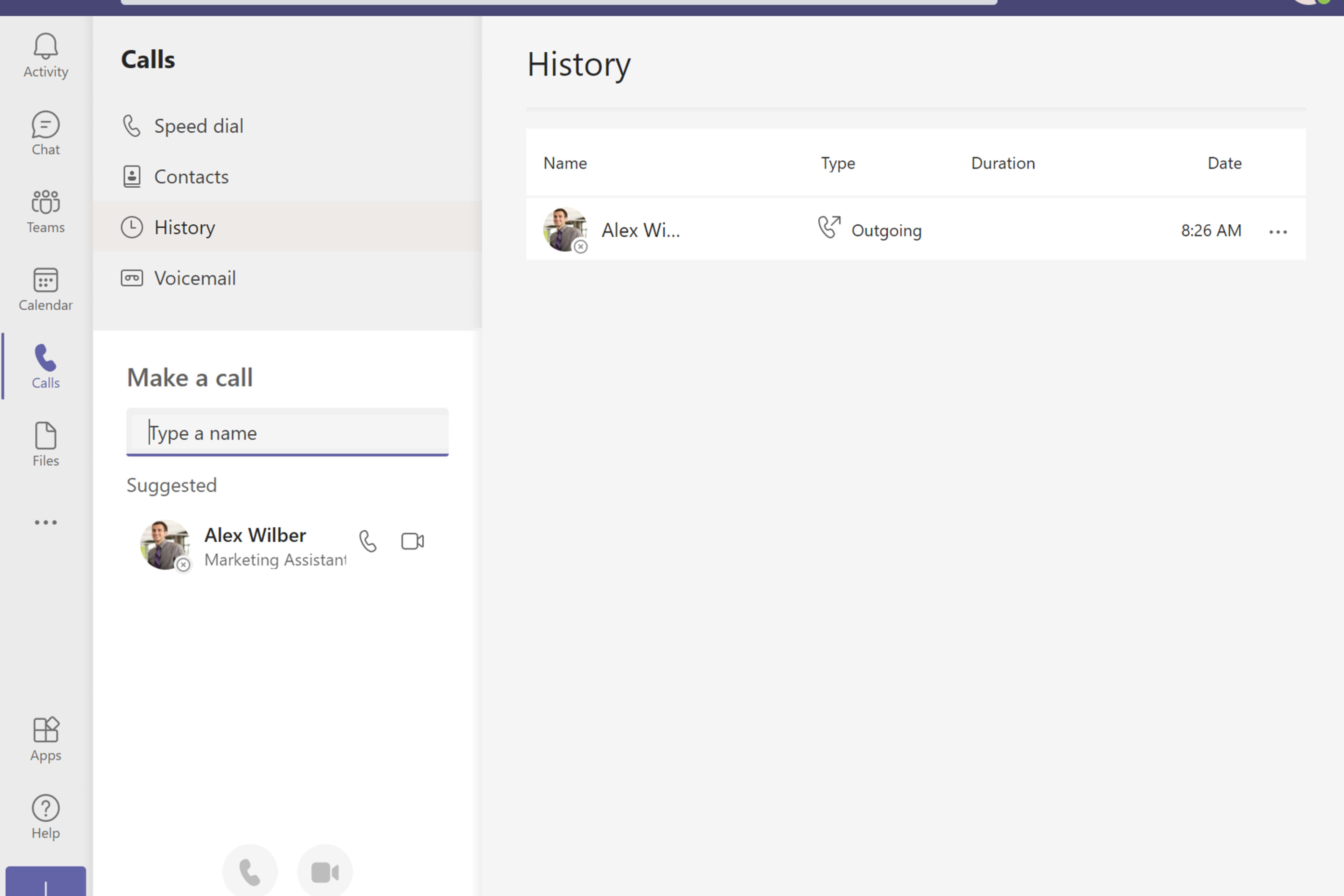
Task: Click the Name column header
Action: [x=565, y=163]
